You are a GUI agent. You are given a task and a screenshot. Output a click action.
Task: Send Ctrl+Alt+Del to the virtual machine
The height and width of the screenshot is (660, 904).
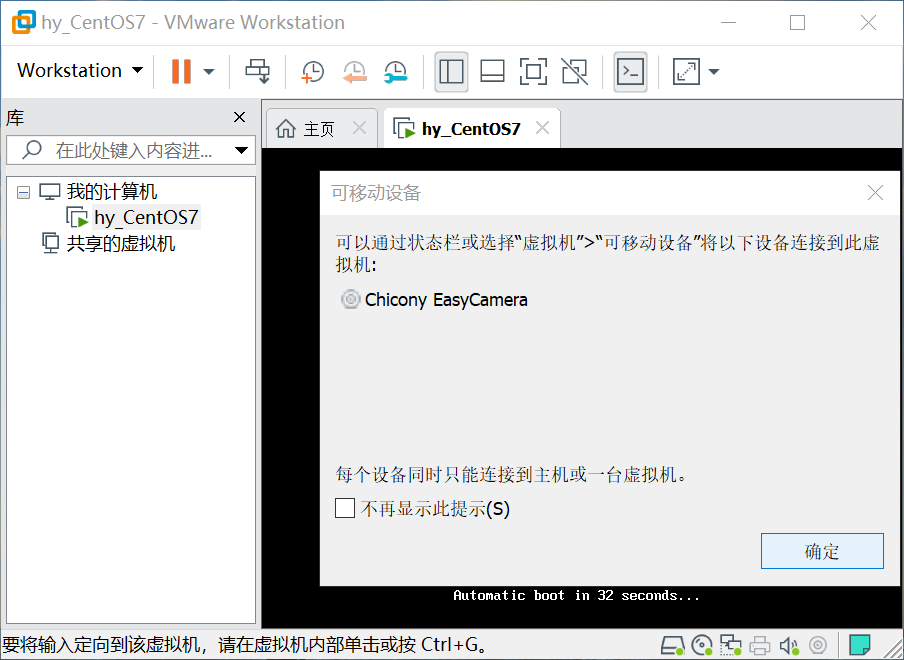click(257, 71)
